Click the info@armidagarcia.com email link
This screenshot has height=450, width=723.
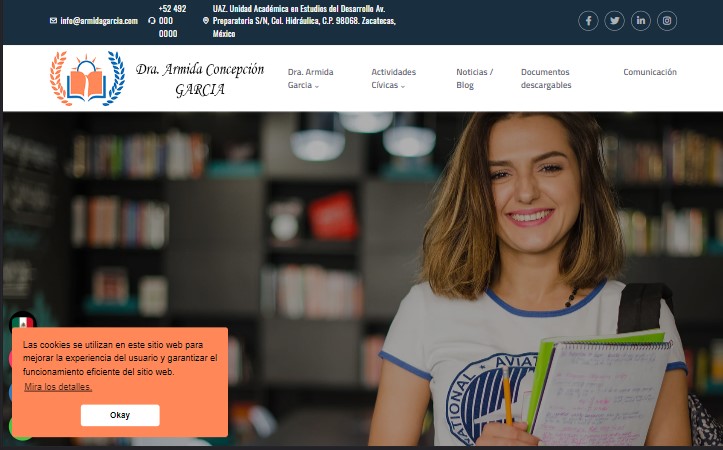pyautogui.click(x=99, y=20)
